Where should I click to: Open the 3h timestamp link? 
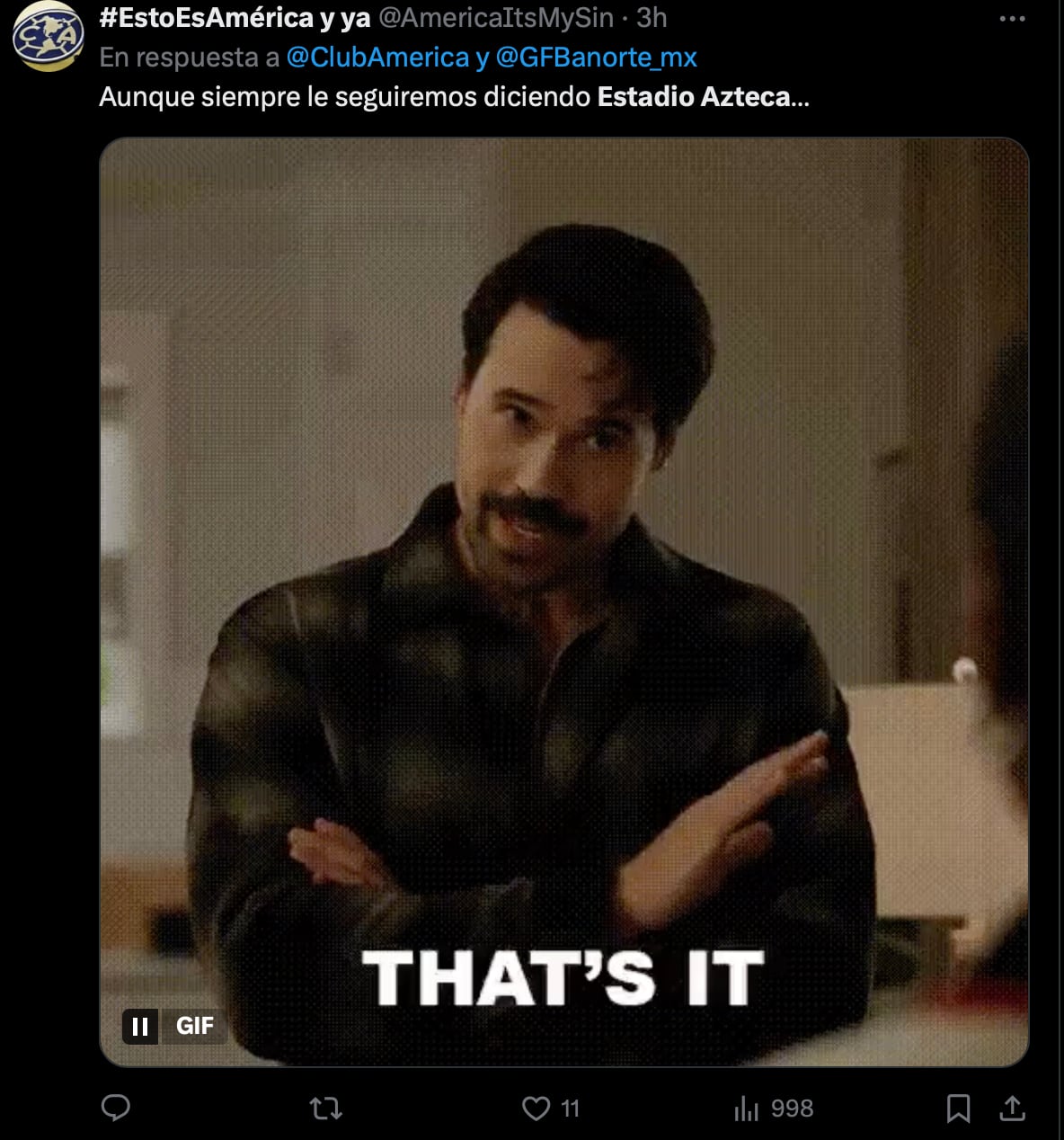click(652, 17)
